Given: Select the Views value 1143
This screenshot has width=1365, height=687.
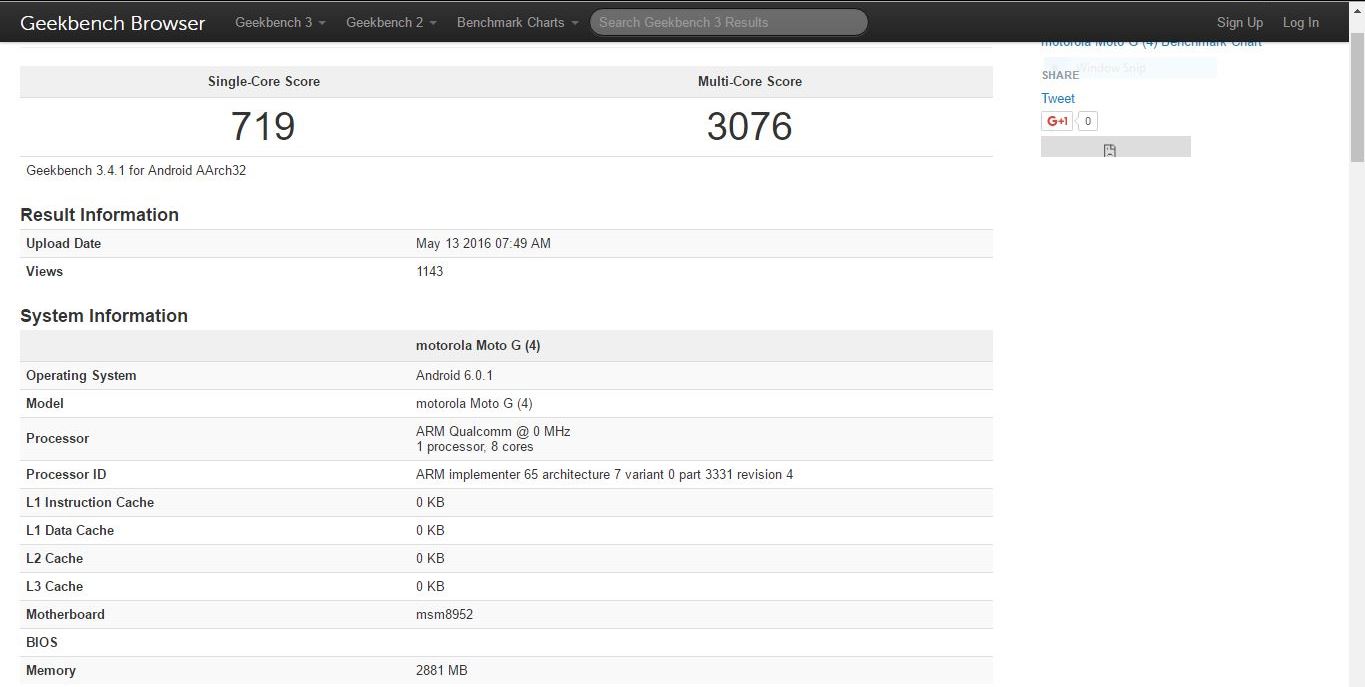Looking at the screenshot, I should pyautogui.click(x=429, y=271).
